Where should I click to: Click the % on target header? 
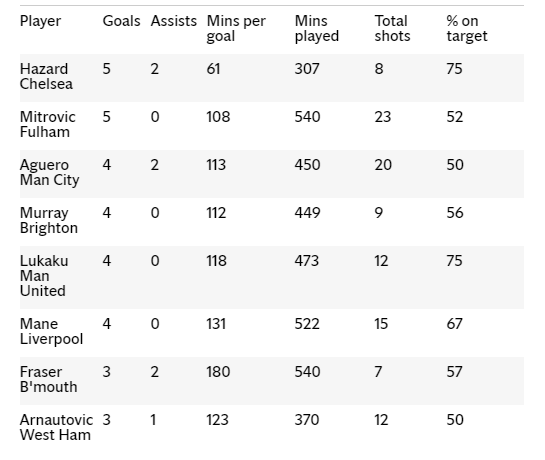coord(467,29)
